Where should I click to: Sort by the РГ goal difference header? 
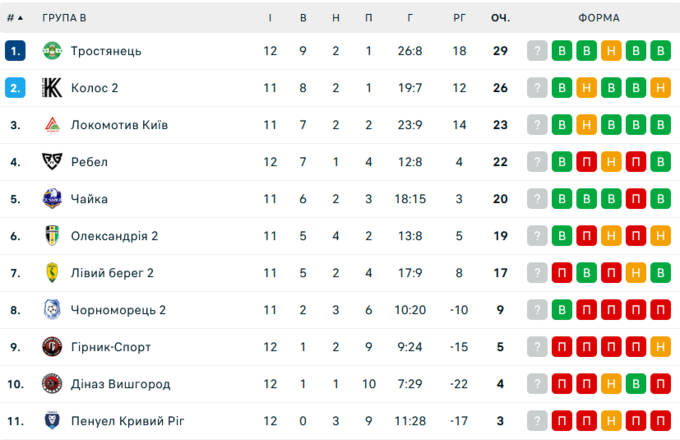459,18
